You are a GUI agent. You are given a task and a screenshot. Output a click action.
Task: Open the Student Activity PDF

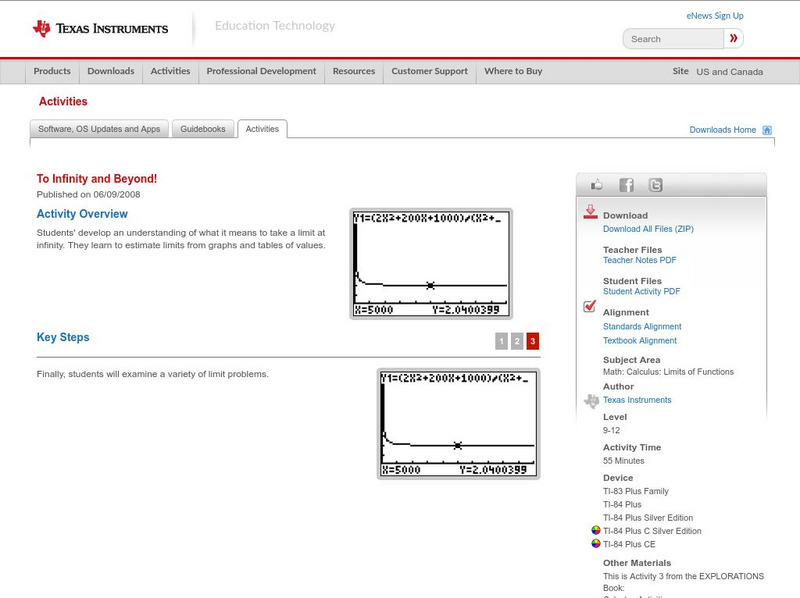click(641, 291)
